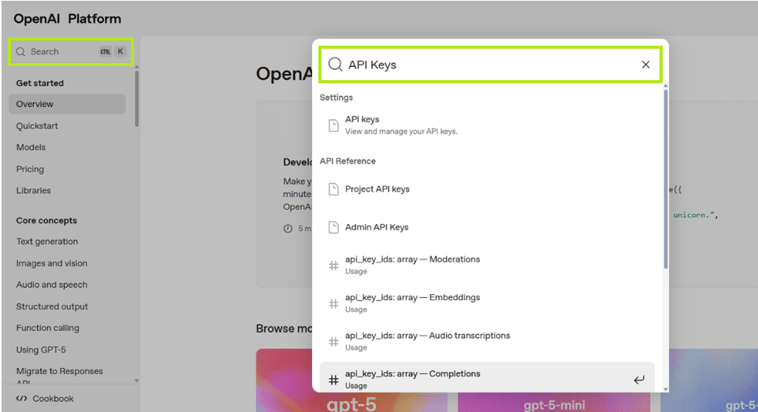Click the document icon next to API keys settings
Viewport: 758px width, 412px height.
[334, 125]
